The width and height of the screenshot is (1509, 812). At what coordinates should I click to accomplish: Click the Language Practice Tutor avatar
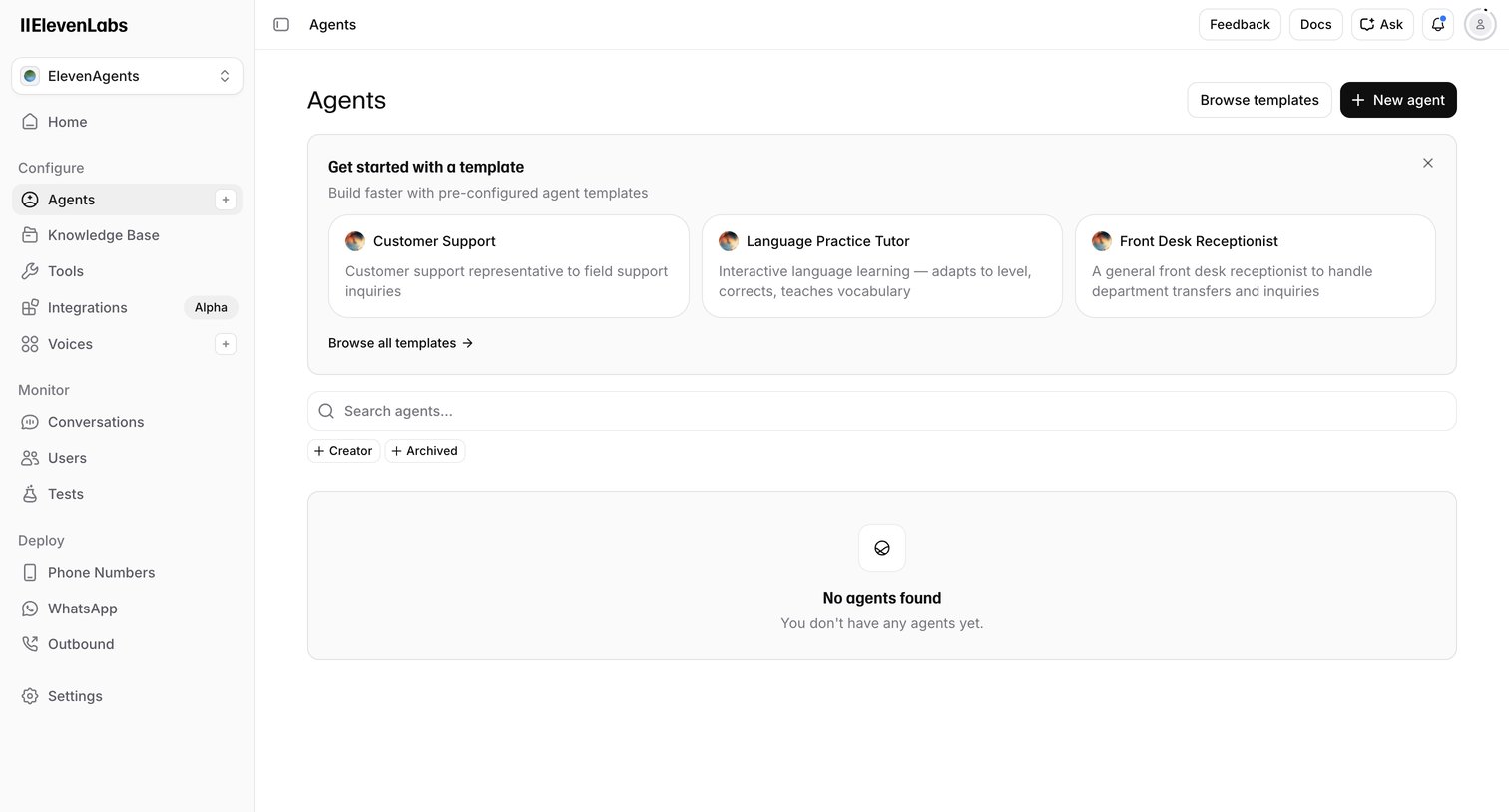[729, 241]
